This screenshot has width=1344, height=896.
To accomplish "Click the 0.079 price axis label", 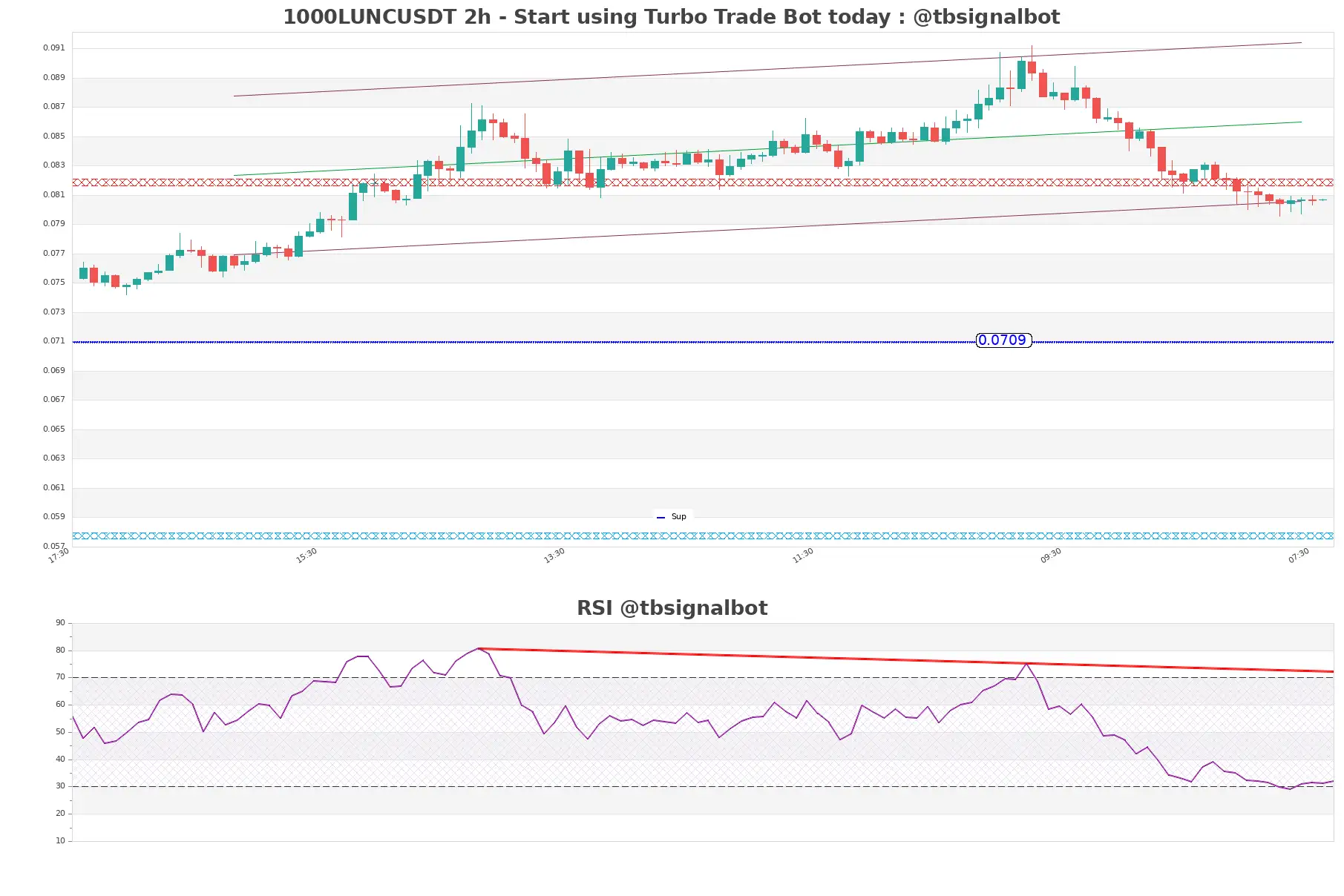I will click(53, 224).
